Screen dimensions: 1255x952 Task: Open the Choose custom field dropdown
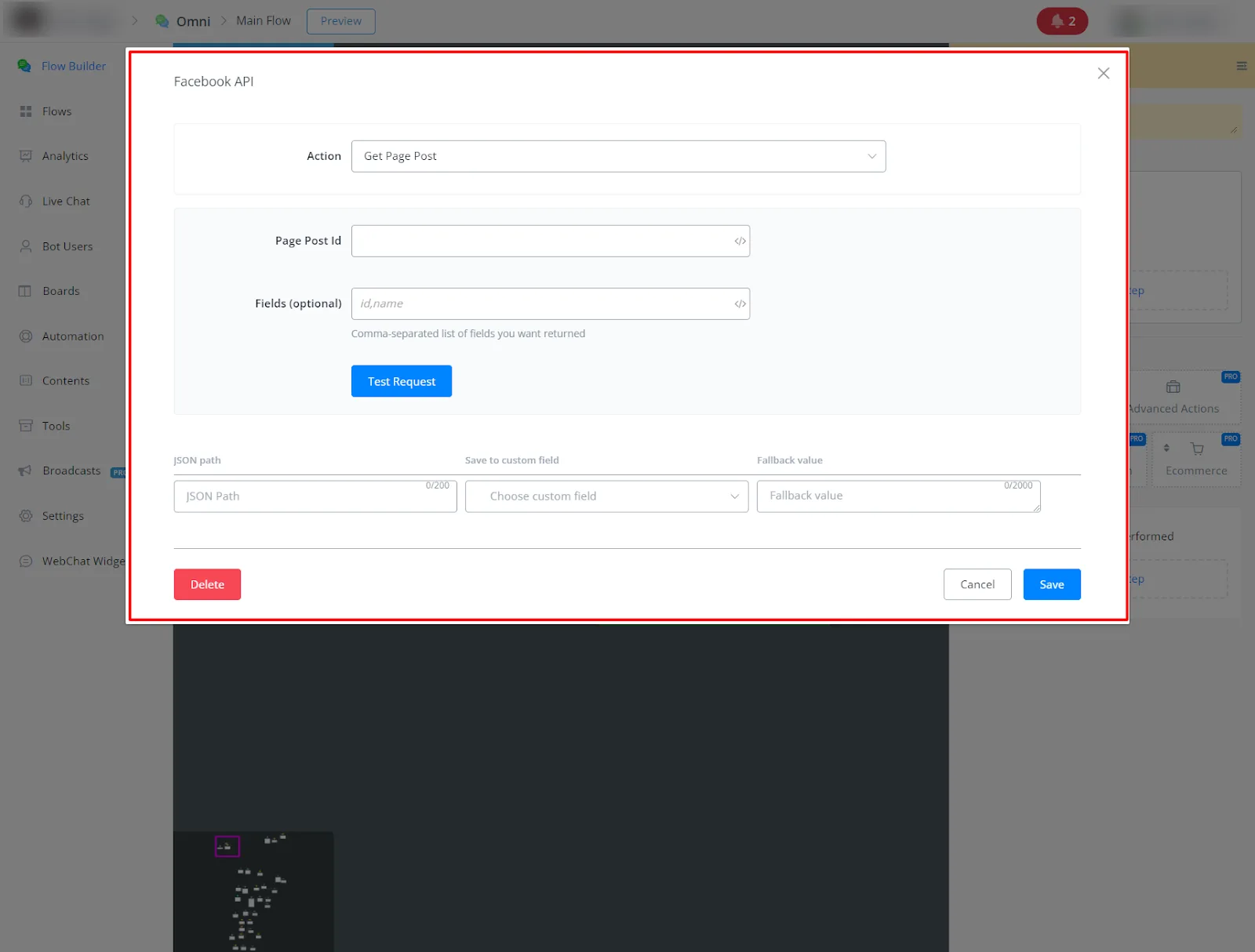[607, 496]
